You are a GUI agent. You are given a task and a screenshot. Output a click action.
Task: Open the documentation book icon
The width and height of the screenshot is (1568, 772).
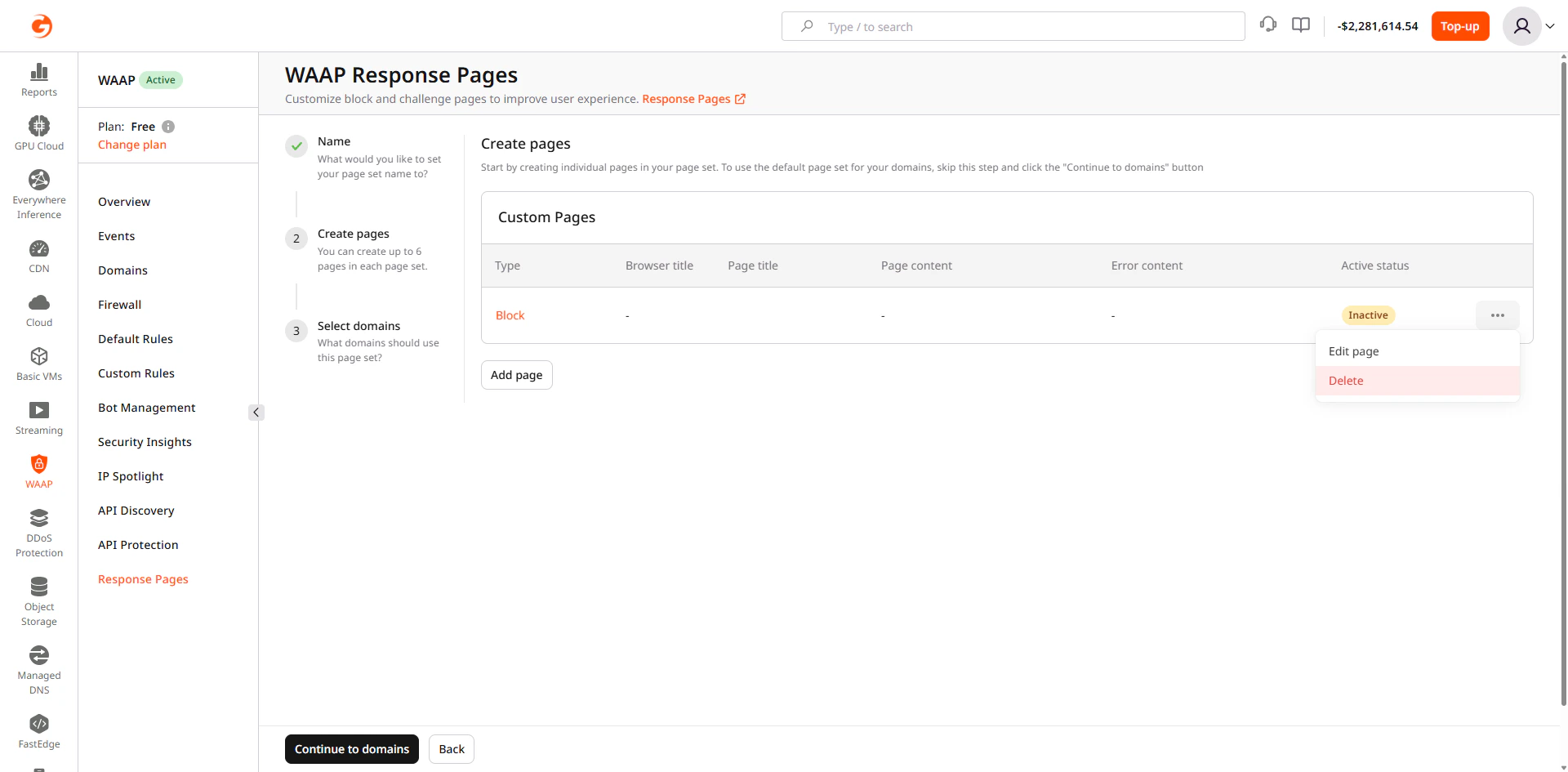coord(1300,25)
